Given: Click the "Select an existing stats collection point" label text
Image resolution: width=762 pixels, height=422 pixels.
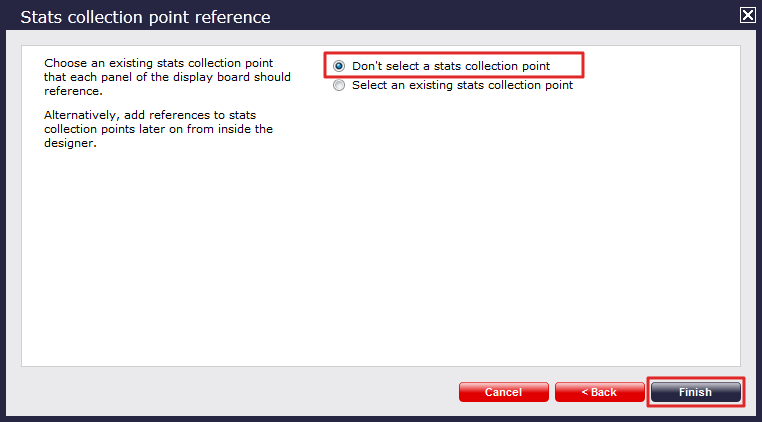Looking at the screenshot, I should coord(462,86).
